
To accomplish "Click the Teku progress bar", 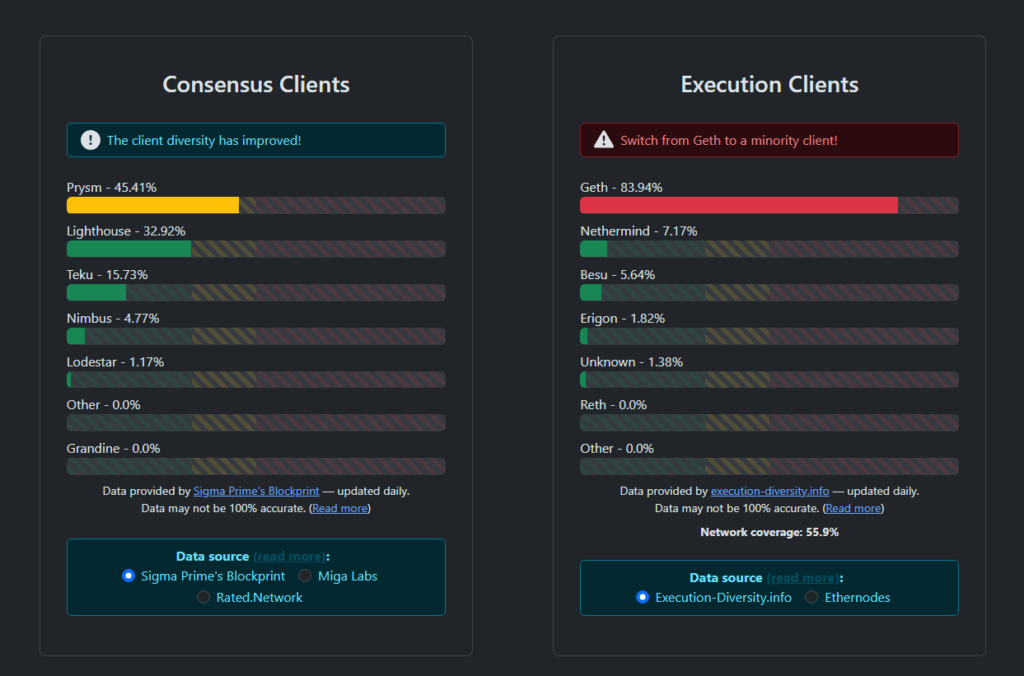I will click(256, 293).
